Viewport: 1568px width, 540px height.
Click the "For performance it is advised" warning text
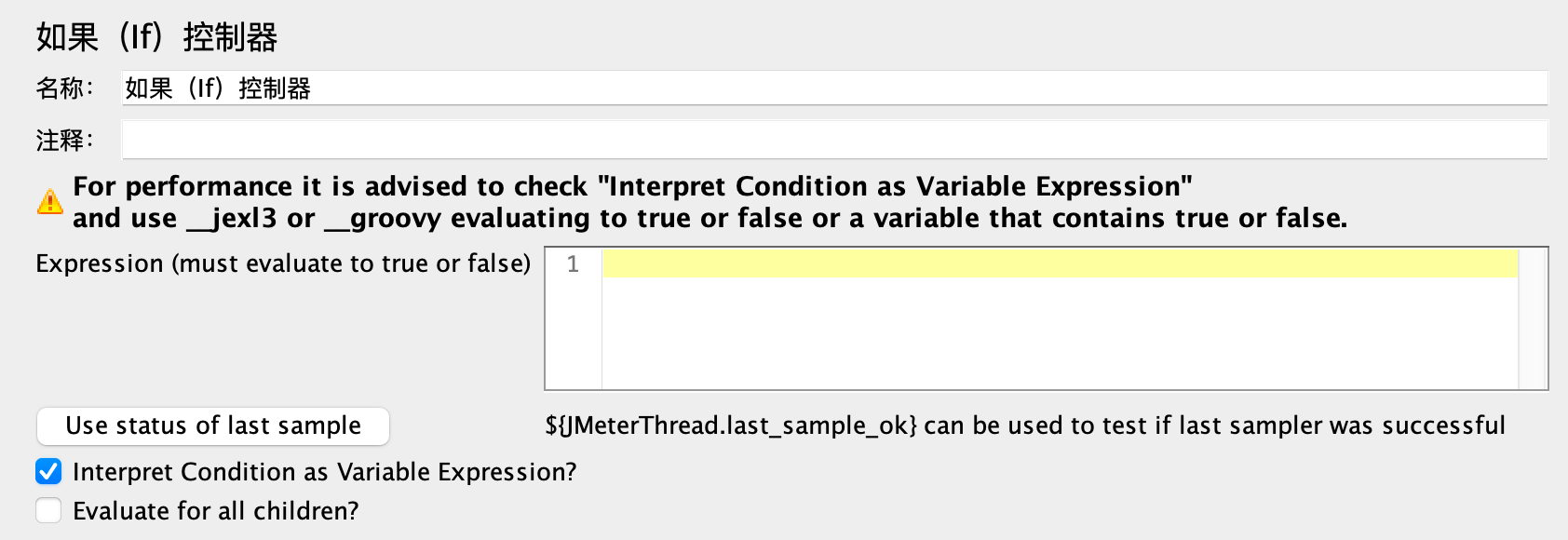[x=632, y=186]
